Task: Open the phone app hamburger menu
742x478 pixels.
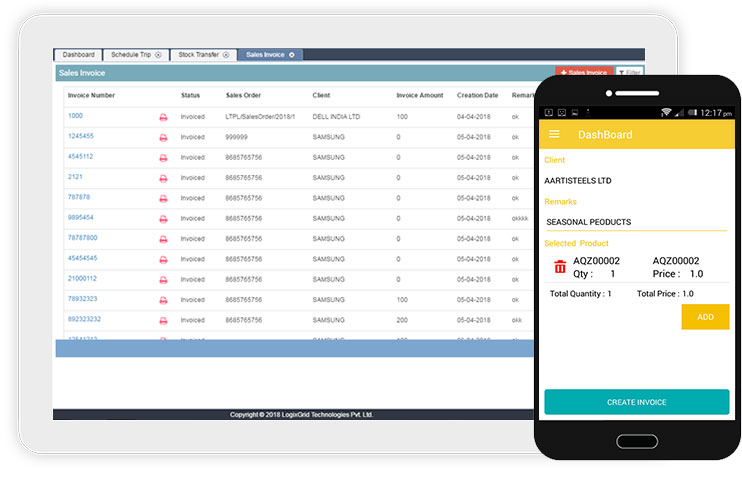Action: [x=554, y=134]
